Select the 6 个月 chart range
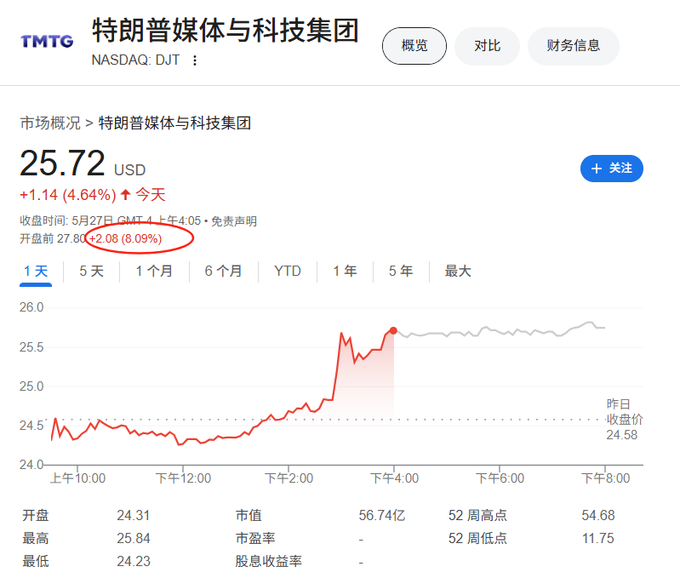The height and width of the screenshot is (578, 680). coord(223,271)
